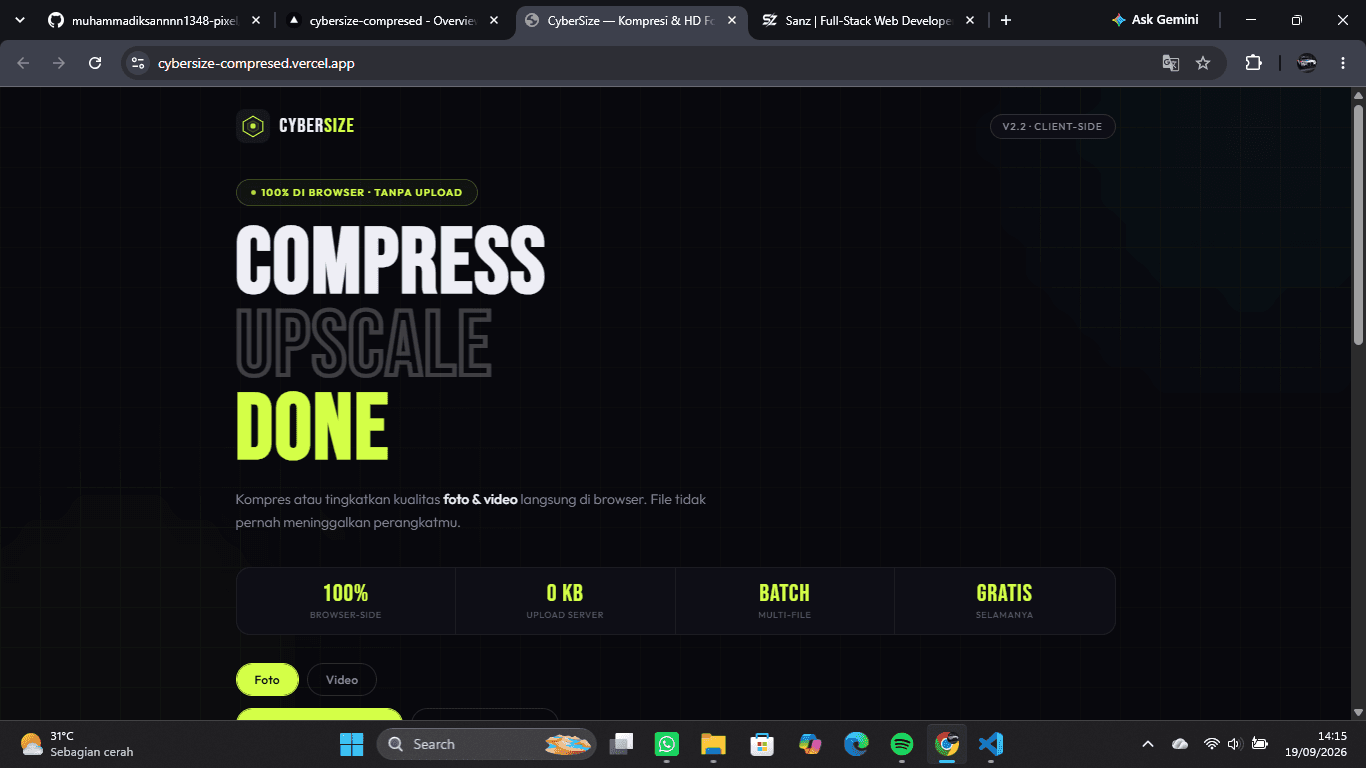Bookmark this page with the star icon
The height and width of the screenshot is (768, 1366).
(x=1203, y=63)
